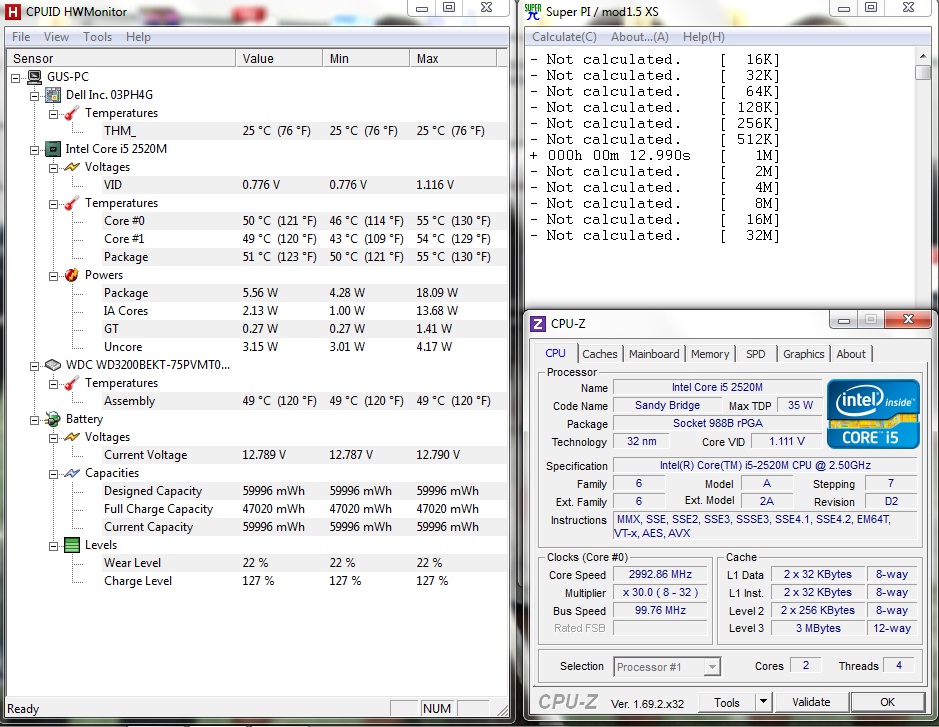Open the Tools dropdown arrow in CPU-Z
The height and width of the screenshot is (727, 939).
tap(763, 702)
